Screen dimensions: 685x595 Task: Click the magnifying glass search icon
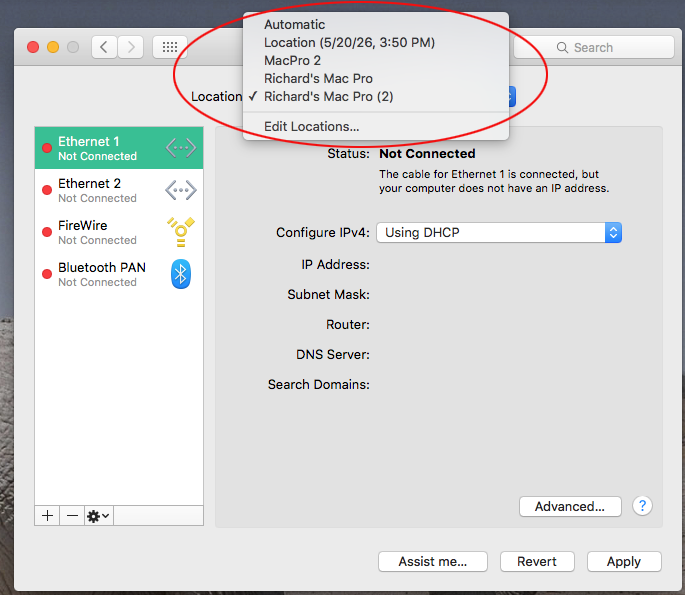click(562, 48)
